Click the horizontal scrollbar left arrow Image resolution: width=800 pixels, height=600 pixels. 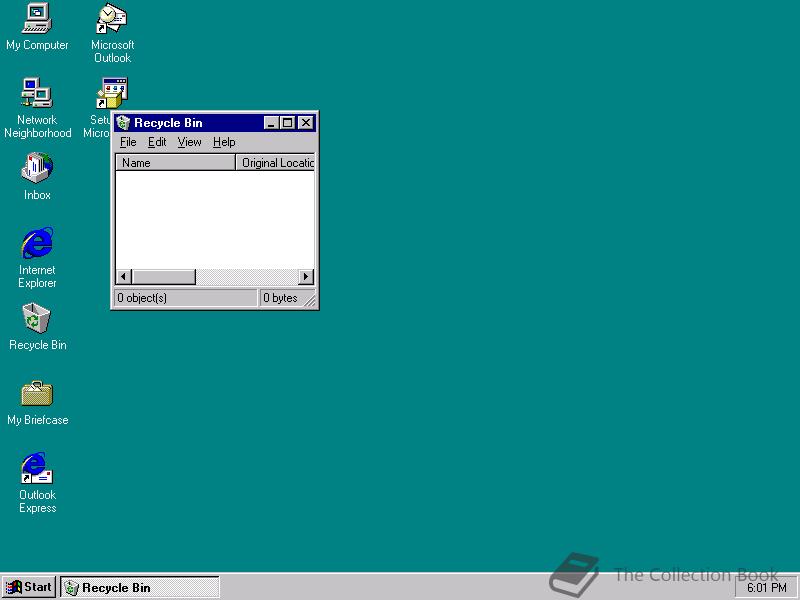coord(123,277)
